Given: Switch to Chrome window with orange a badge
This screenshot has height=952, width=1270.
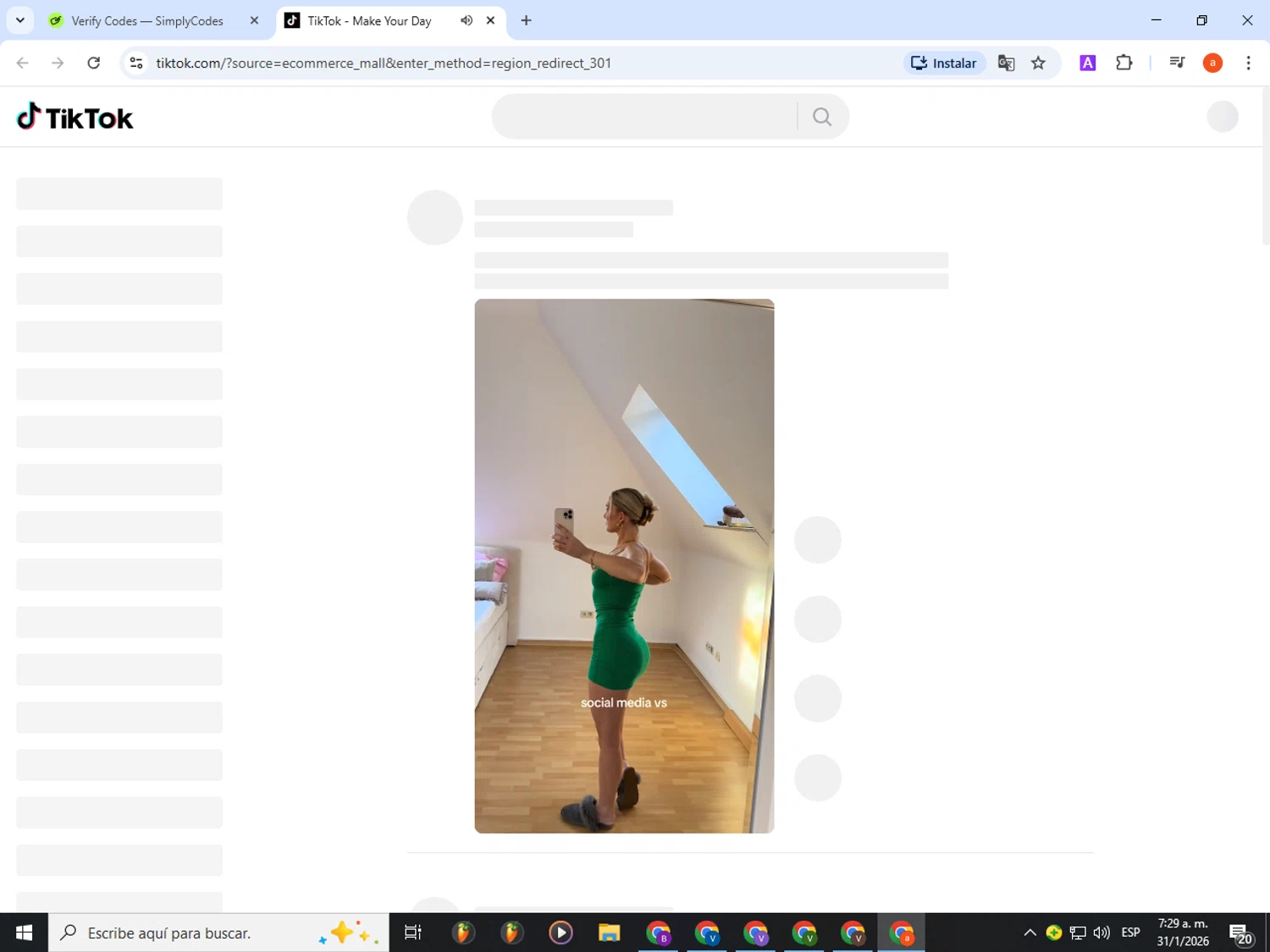Looking at the screenshot, I should point(902,933).
